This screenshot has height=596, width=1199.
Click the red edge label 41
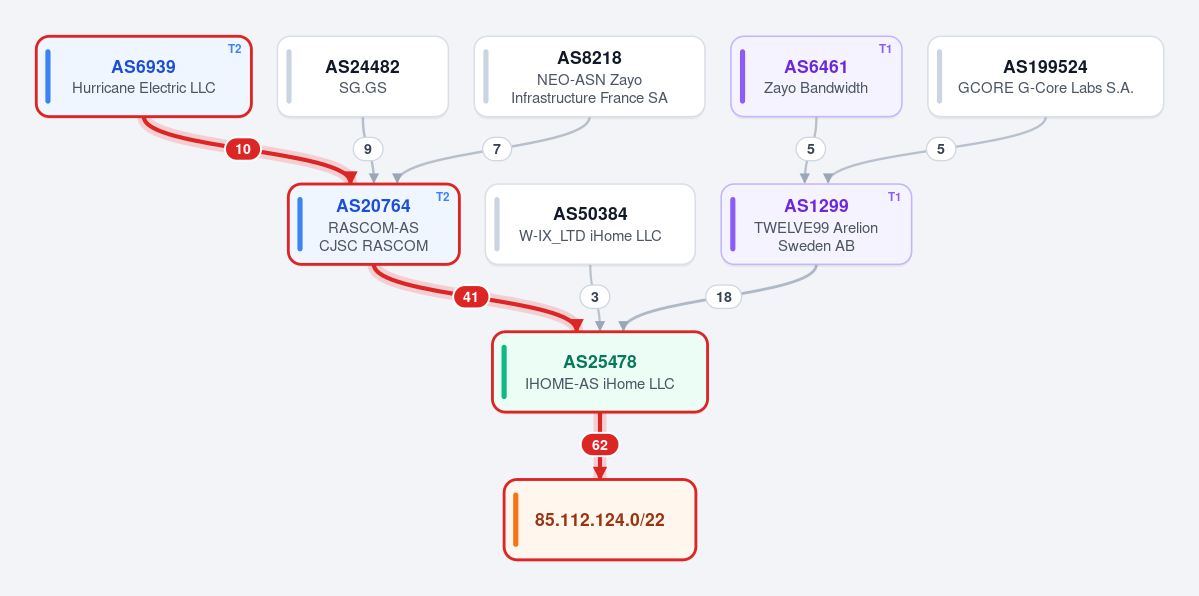coord(471,297)
